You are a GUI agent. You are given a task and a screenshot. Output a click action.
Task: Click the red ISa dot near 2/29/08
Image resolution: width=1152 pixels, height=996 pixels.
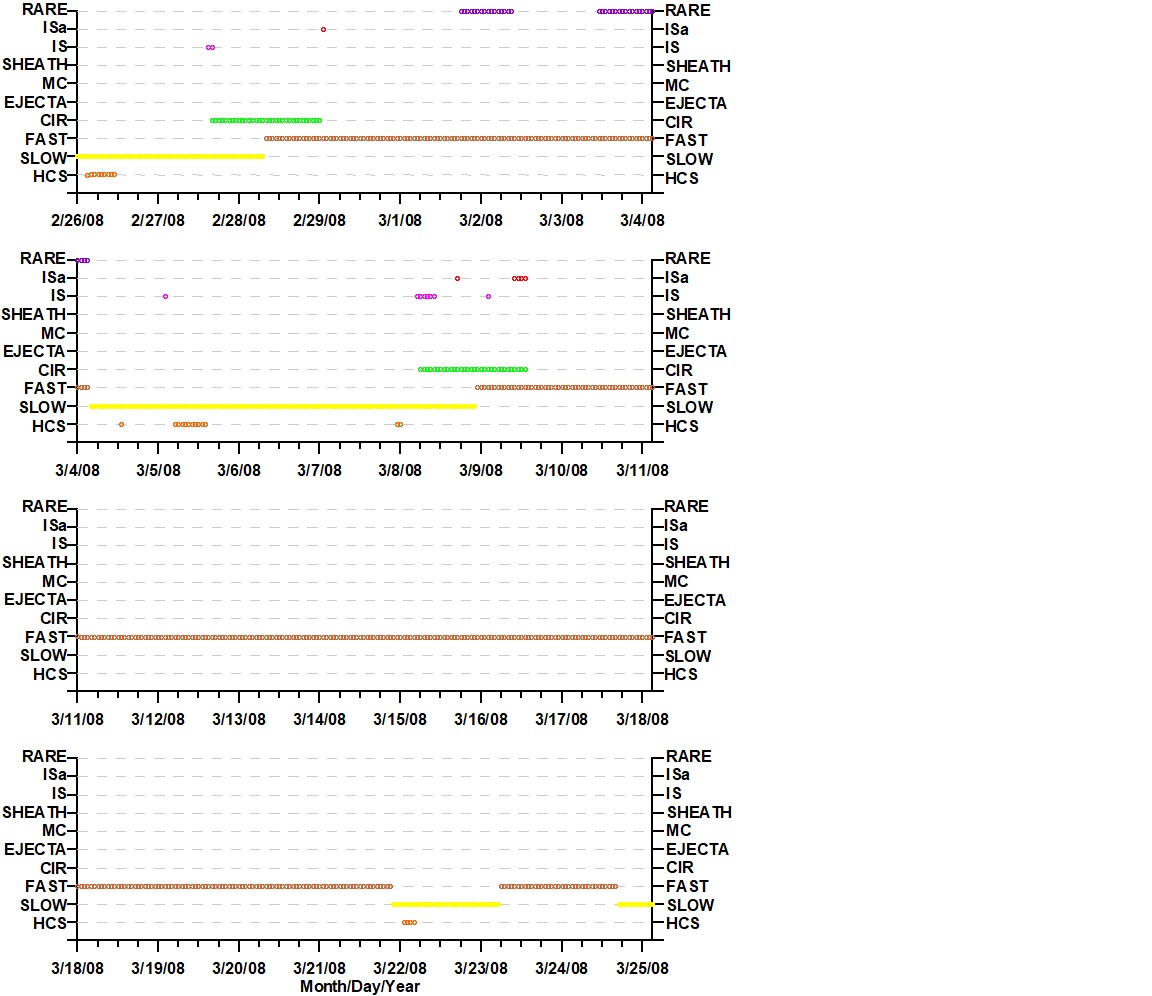pyautogui.click(x=323, y=29)
